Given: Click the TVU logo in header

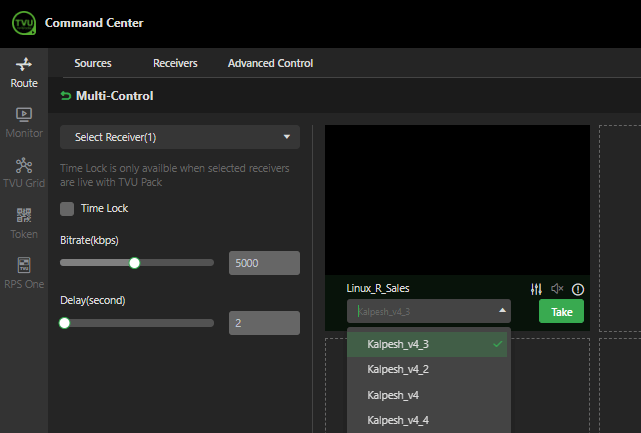Looking at the screenshot, I should pyautogui.click(x=24, y=23).
